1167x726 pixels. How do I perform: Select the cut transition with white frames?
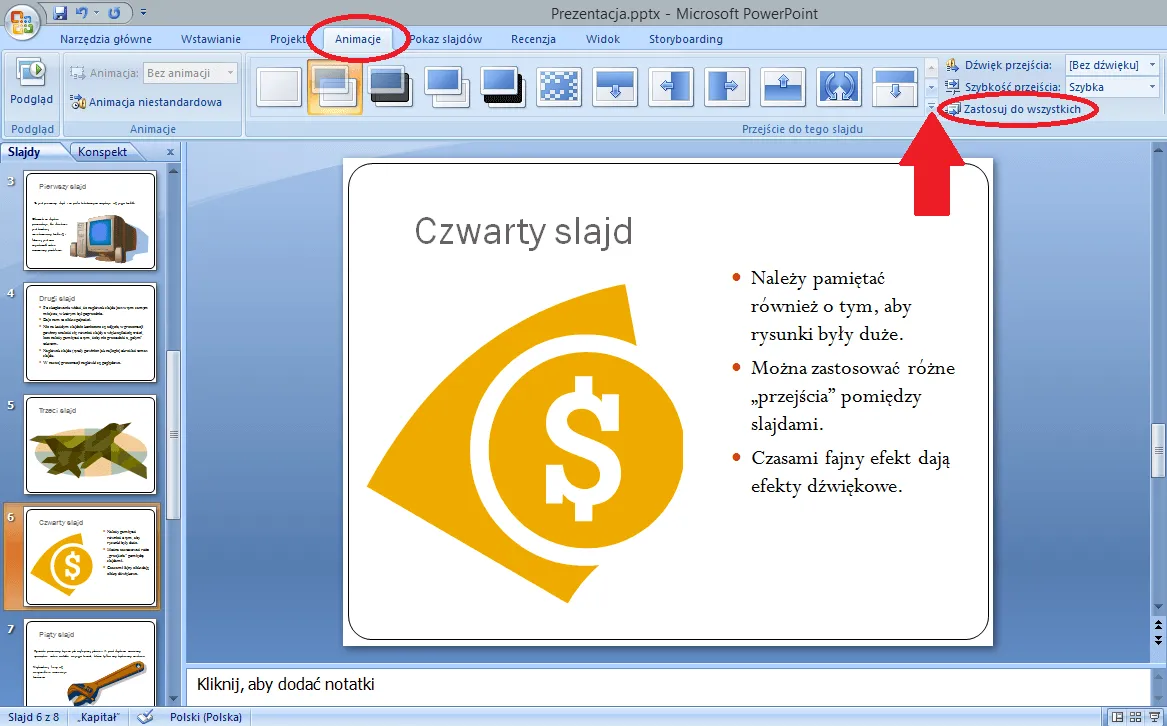447,87
